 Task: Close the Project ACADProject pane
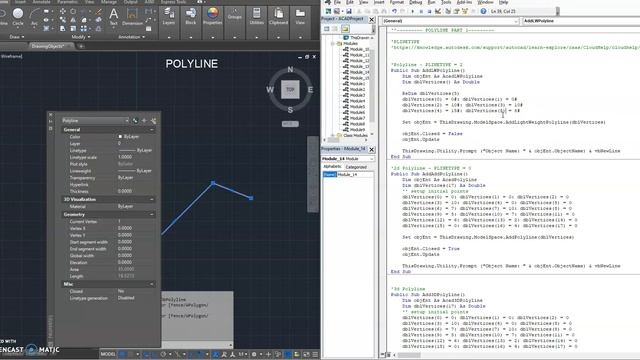371,19
